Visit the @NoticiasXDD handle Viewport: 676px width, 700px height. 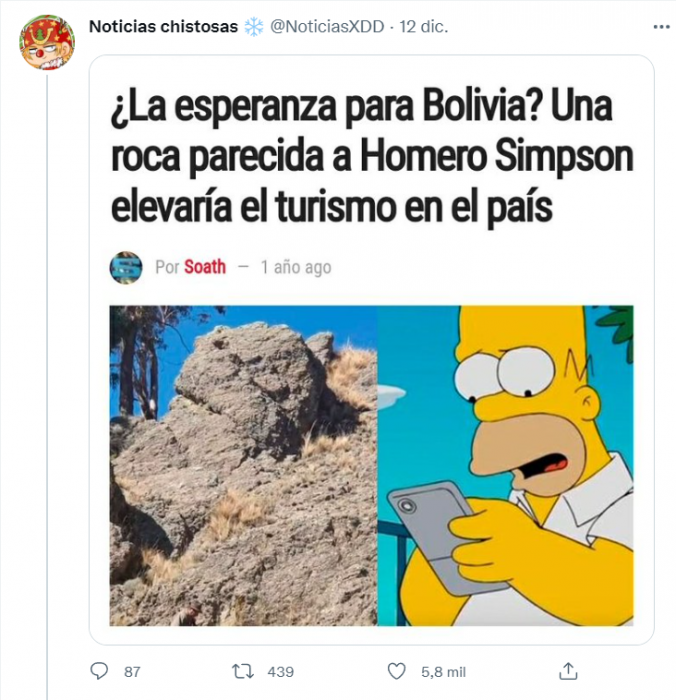pyautogui.click(x=327, y=27)
